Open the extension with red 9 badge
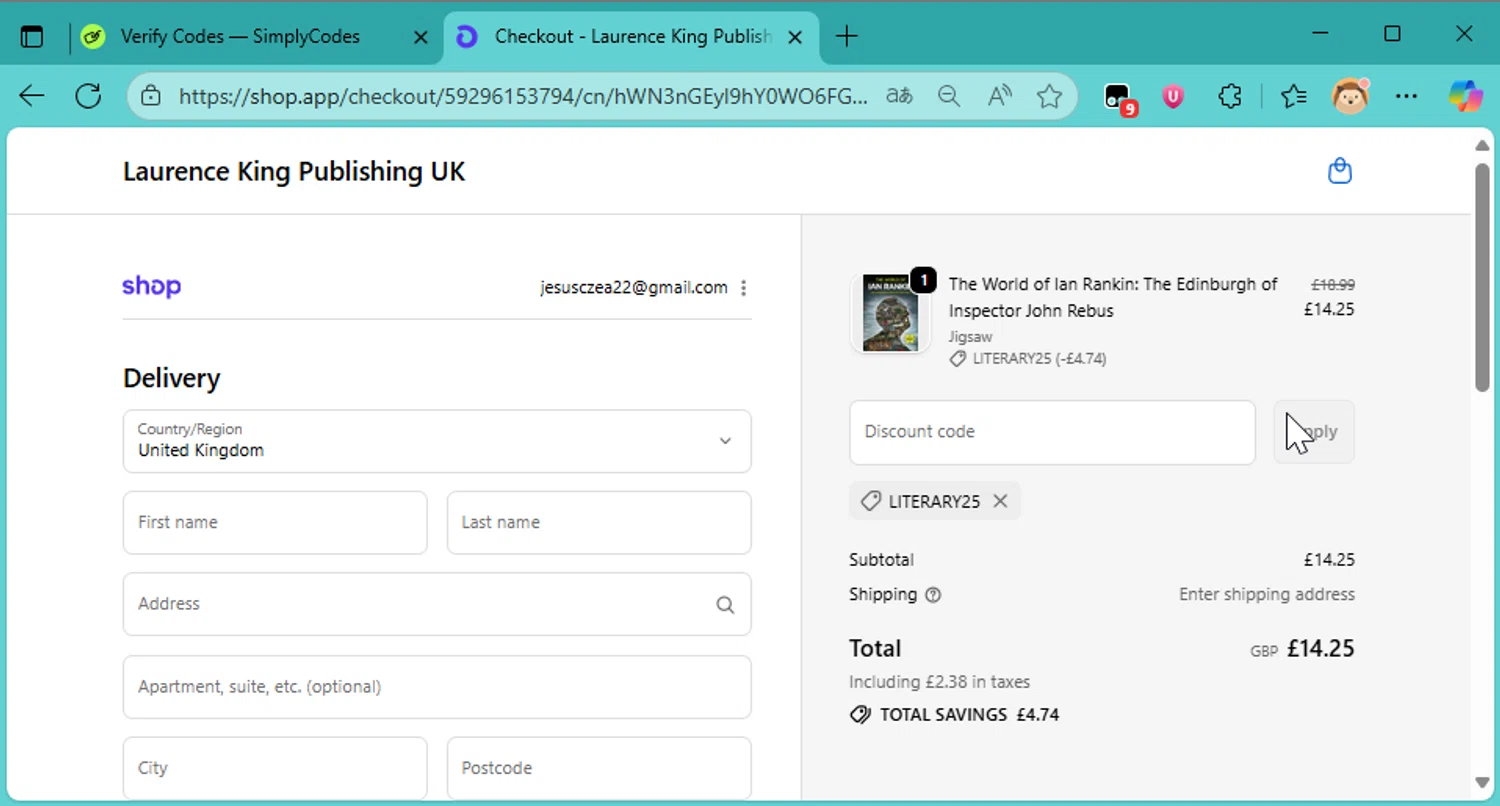 click(1119, 98)
